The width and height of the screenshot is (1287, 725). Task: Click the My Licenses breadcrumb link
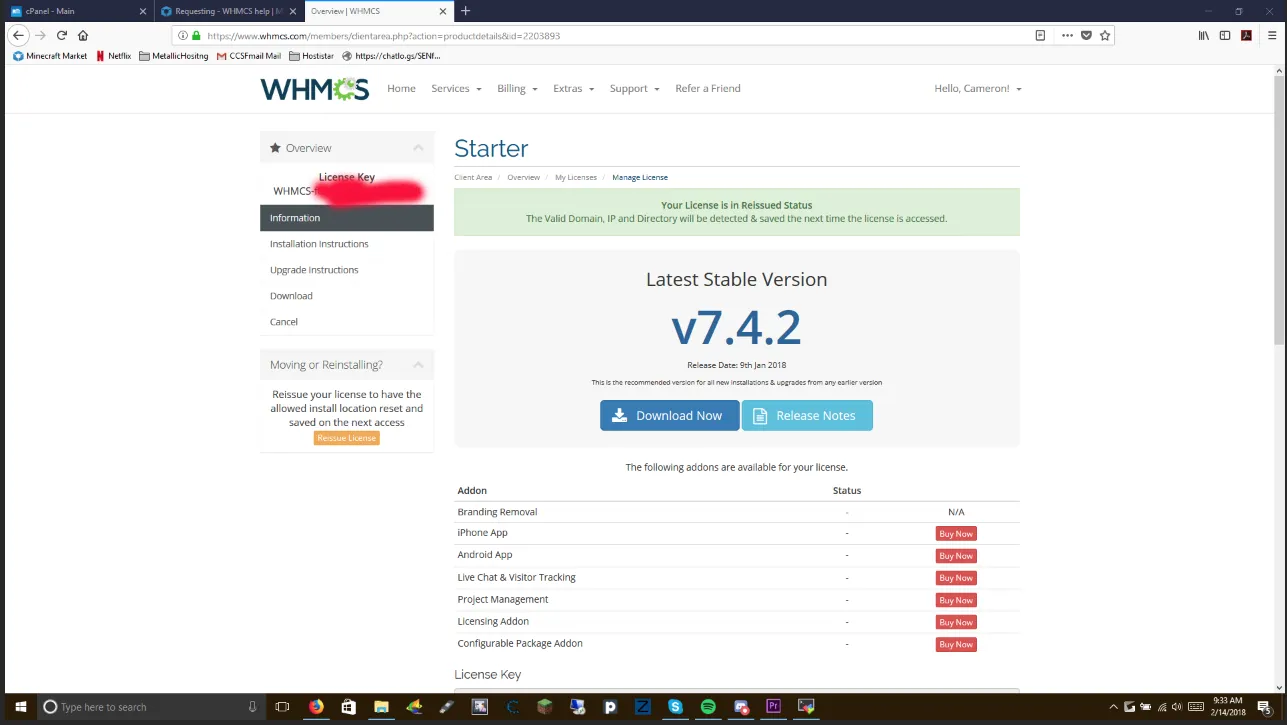[576, 177]
